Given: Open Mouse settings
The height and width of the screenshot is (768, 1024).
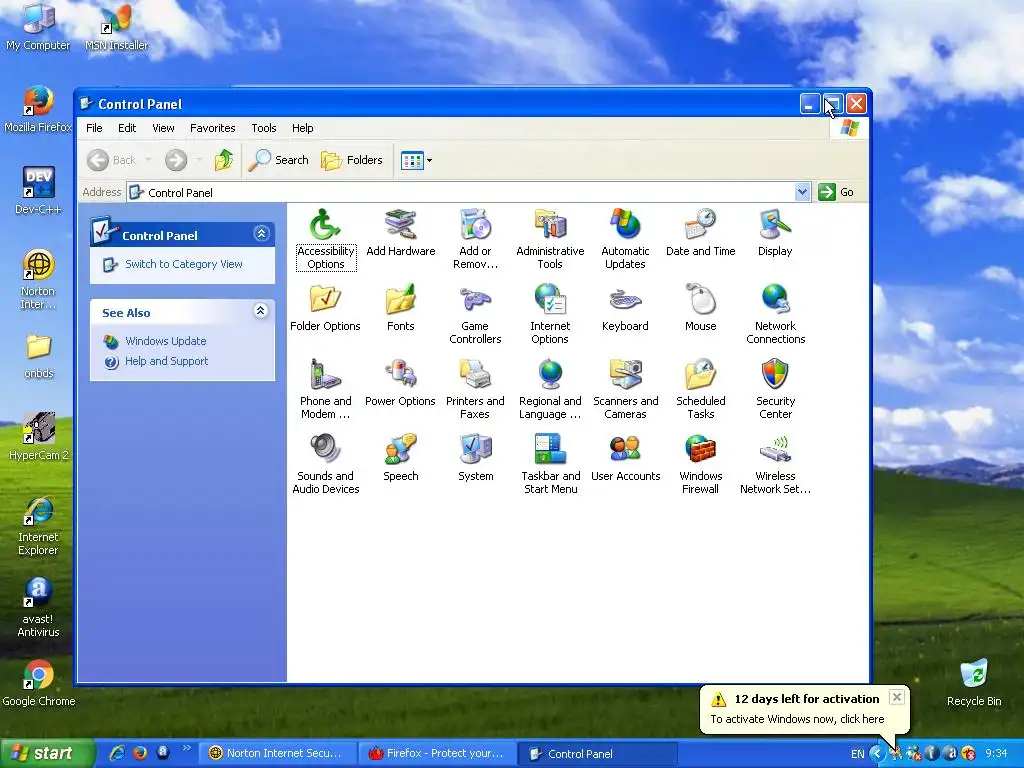Looking at the screenshot, I should click(x=700, y=308).
